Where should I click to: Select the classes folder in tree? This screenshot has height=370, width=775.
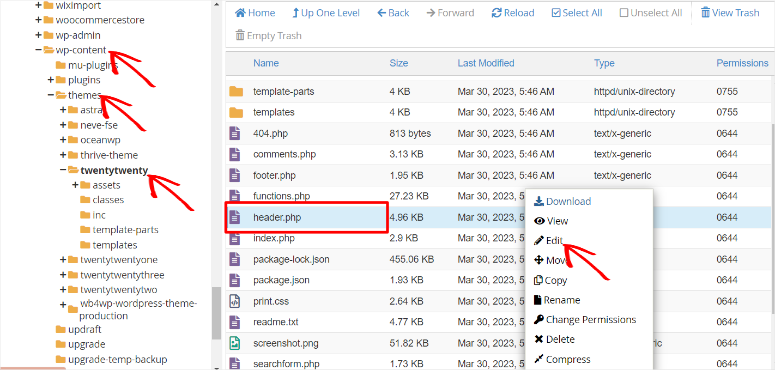pos(102,200)
